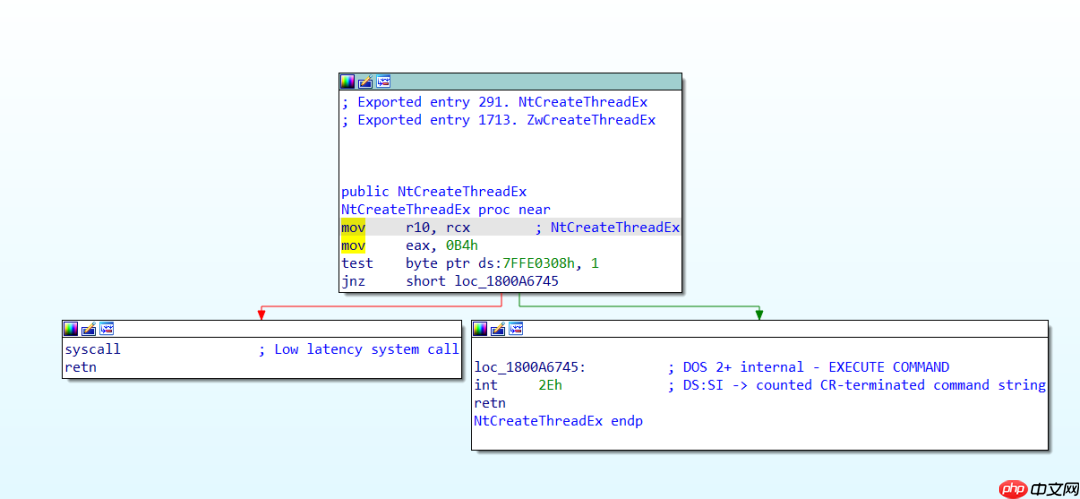Screen dimensions: 1080x499
Task: Click the title bar of loc_1800A6745 node
Action: (760, 329)
